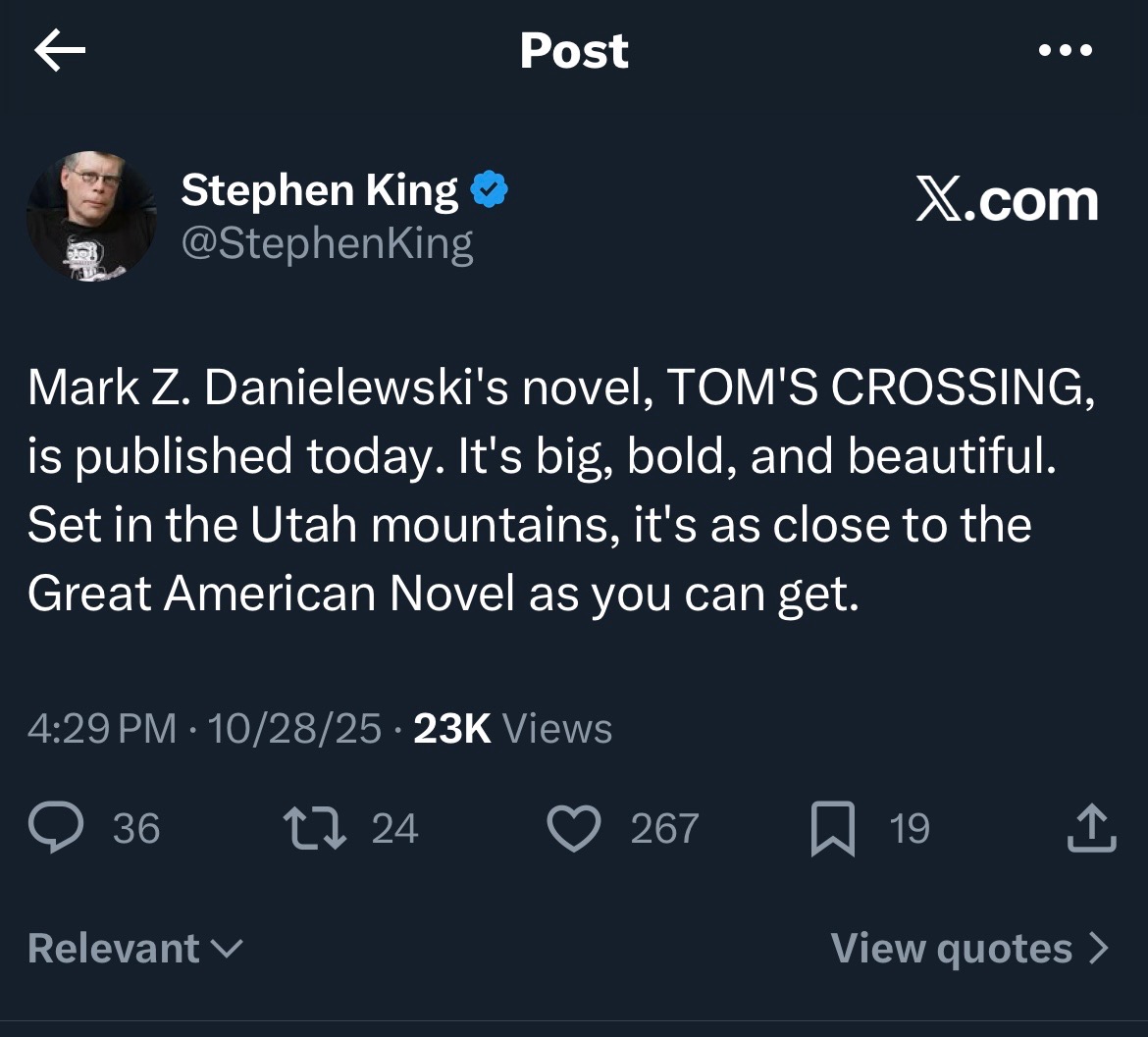The image size is (1148, 1037).
Task: Click the Post header title
Action: pyautogui.click(x=574, y=50)
